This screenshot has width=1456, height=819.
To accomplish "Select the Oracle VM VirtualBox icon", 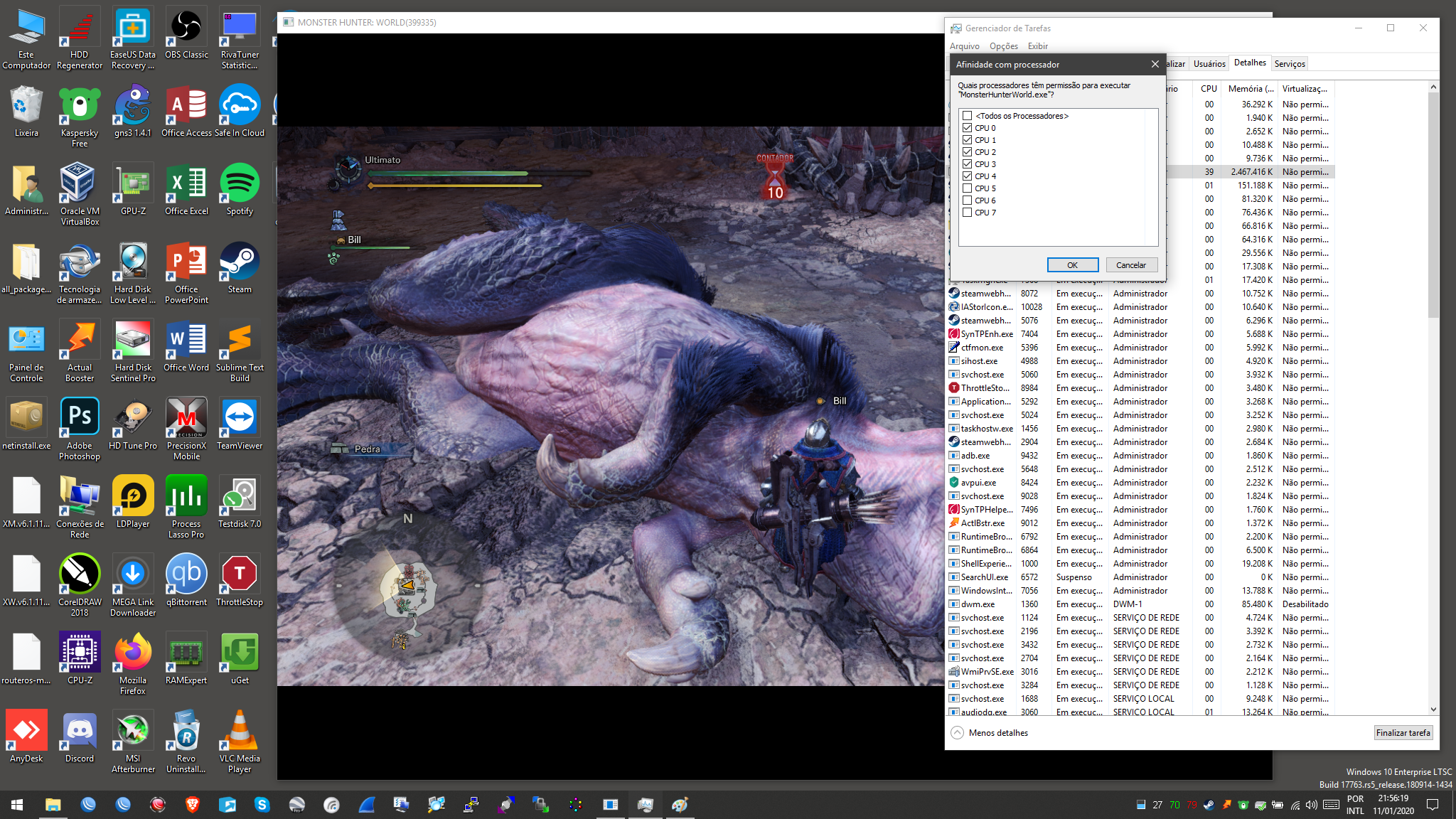I will point(80,196).
